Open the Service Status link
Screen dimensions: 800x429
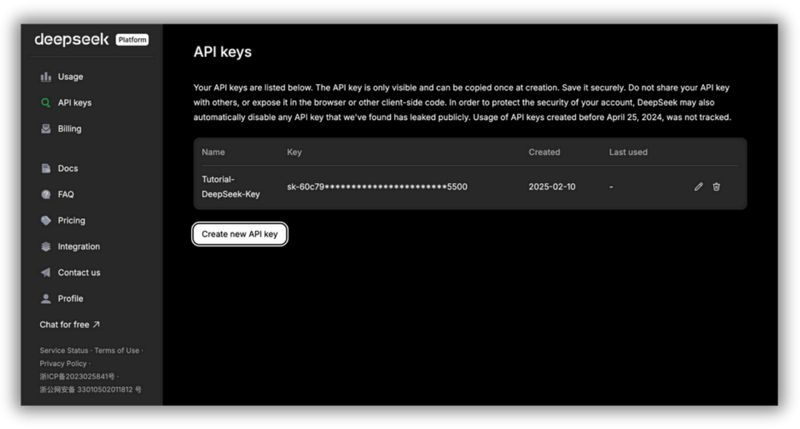[64, 350]
